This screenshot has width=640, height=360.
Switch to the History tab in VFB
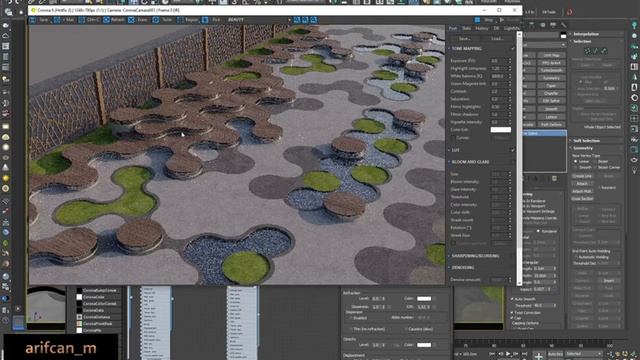482,28
